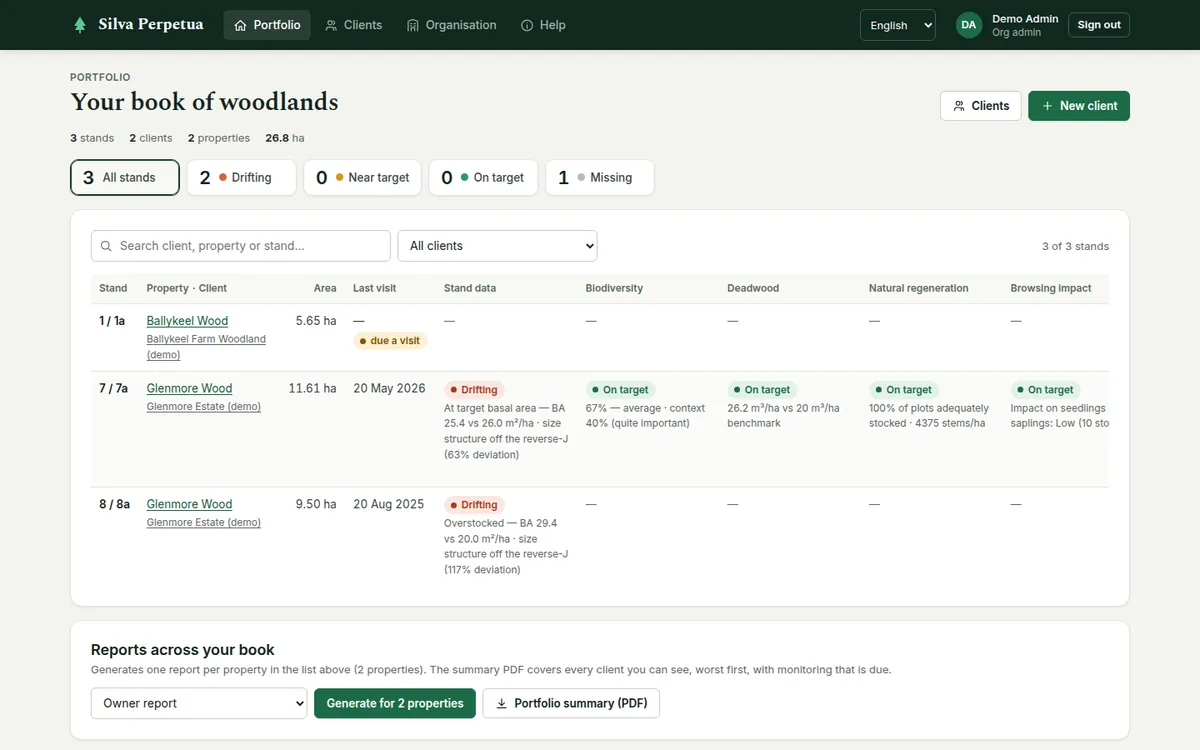This screenshot has height=750, width=1200.
Task: Click the date '20 Aug 2025'
Action: (389, 504)
